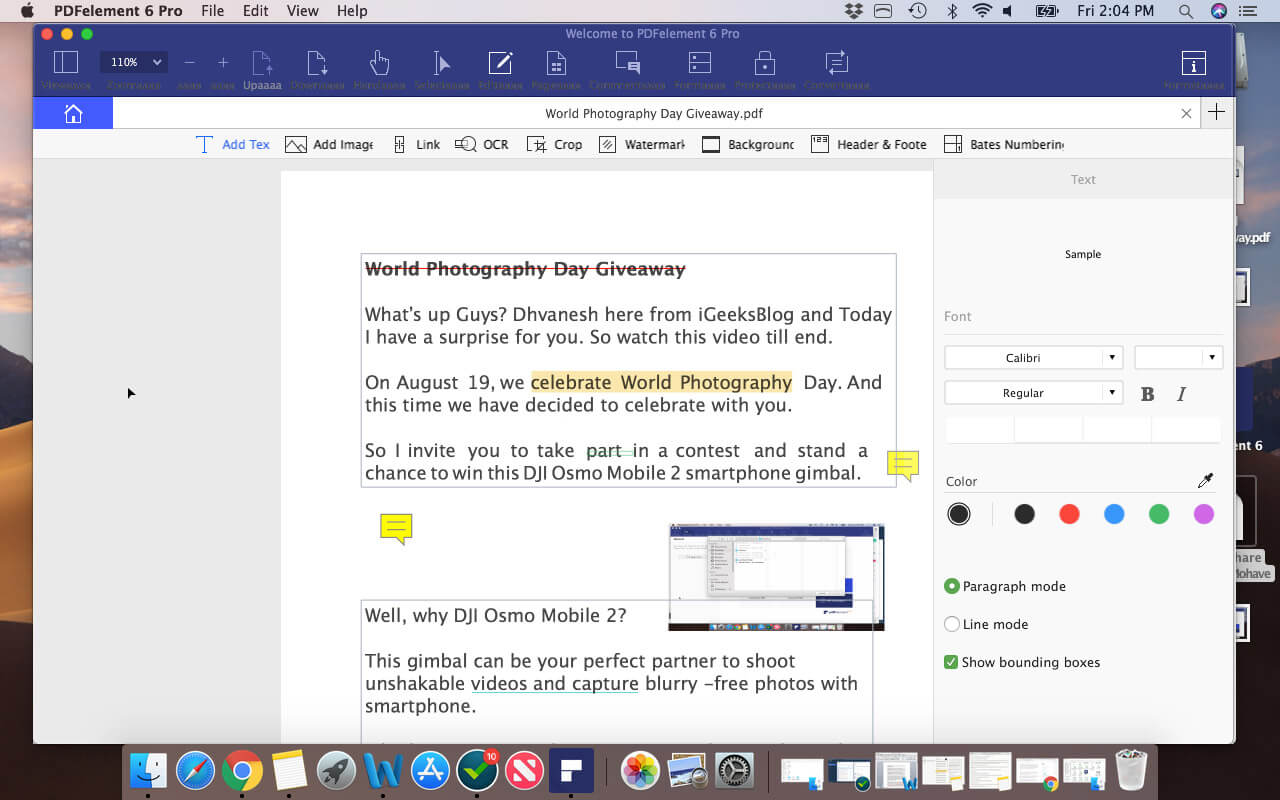Toggle Bold formatting
1280x800 pixels.
pos(1147,394)
